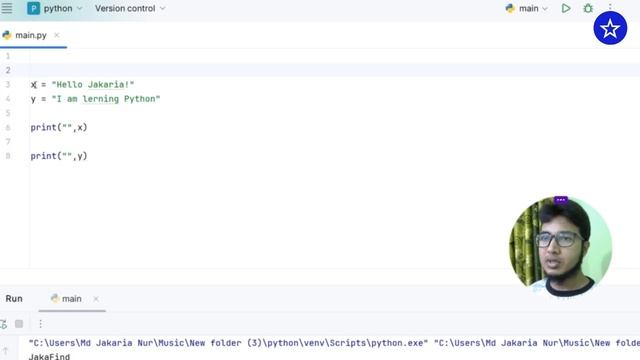This screenshot has width=640, height=360.
Task: Click the blue P project icon
Action: [x=33, y=8]
